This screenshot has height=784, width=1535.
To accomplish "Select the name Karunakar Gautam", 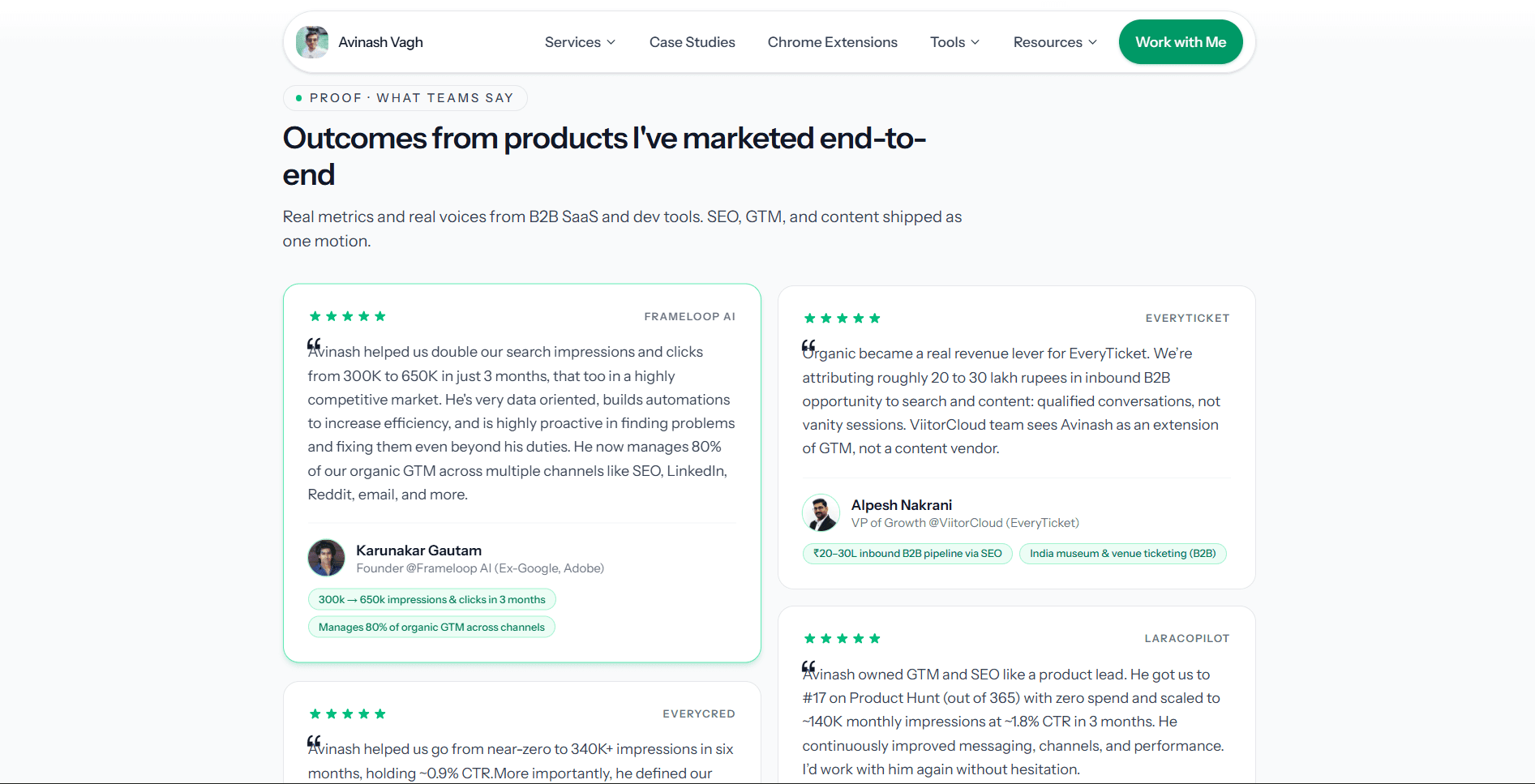I will (x=418, y=550).
